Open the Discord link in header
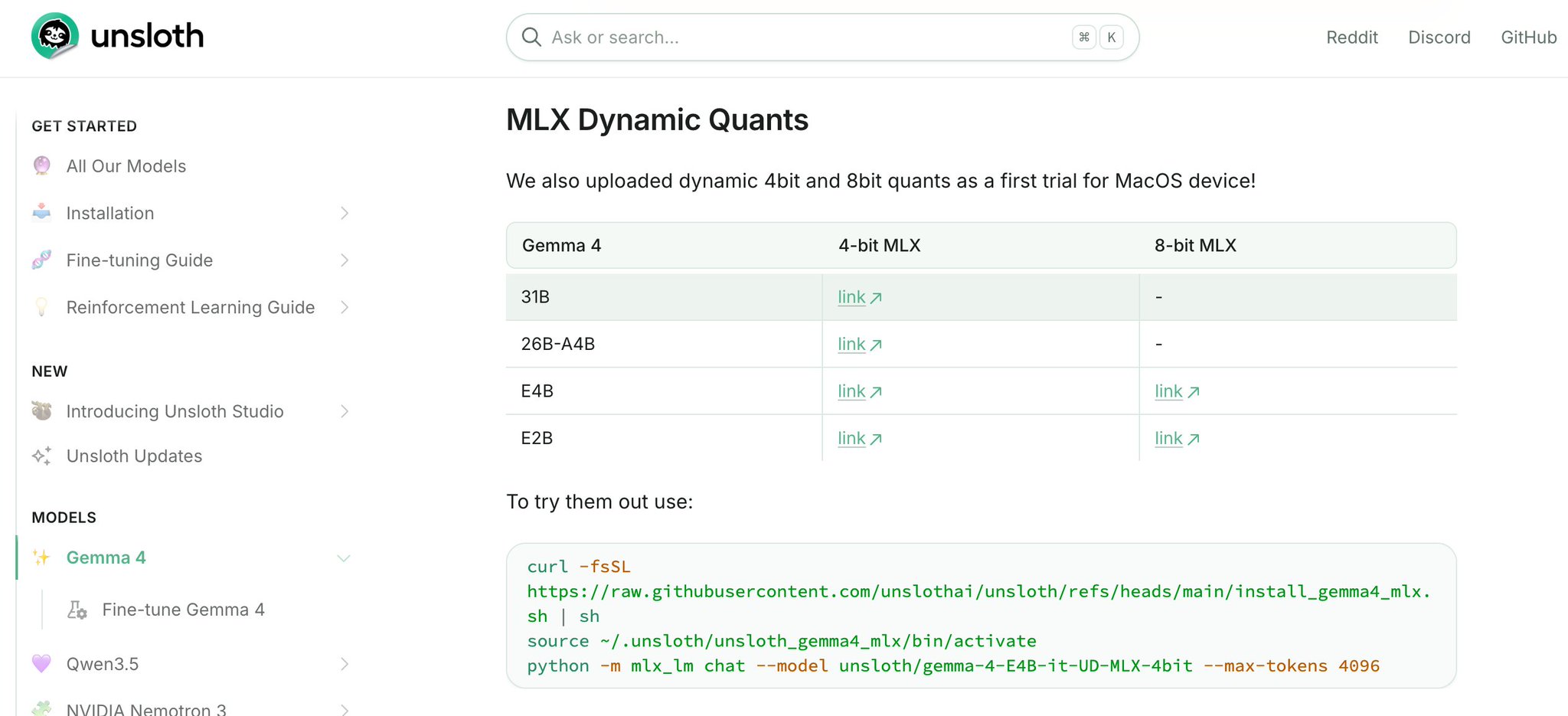This screenshot has width=1568, height=716. click(1439, 37)
